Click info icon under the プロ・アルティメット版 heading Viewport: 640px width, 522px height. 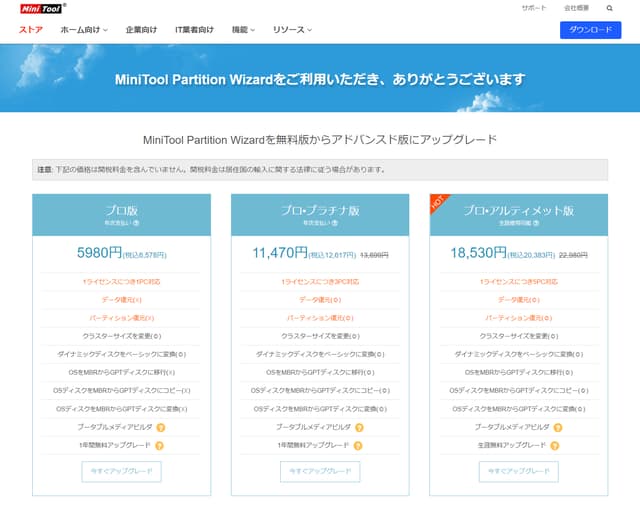click(x=536, y=223)
